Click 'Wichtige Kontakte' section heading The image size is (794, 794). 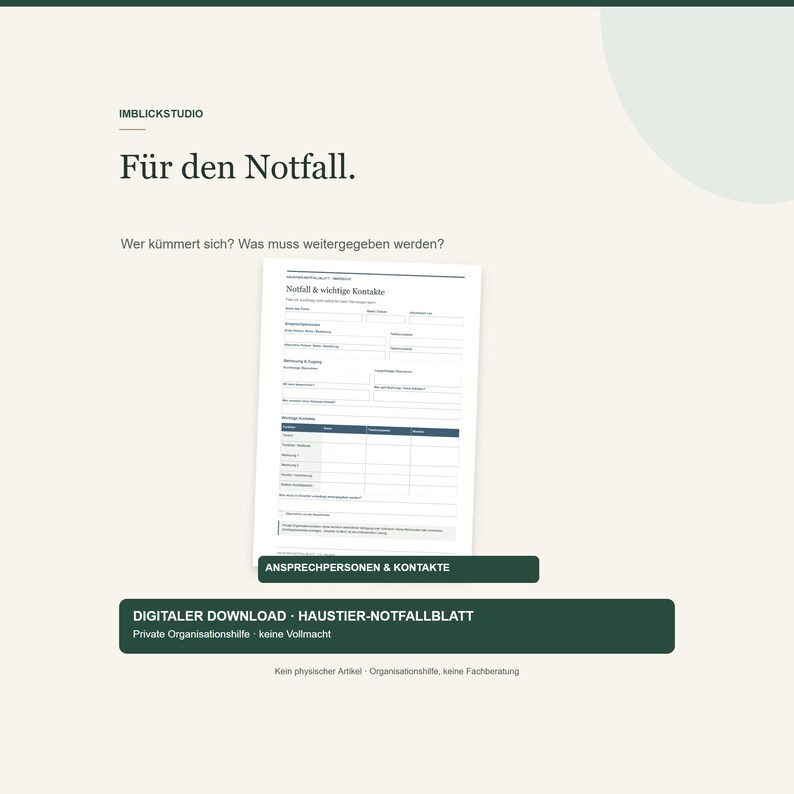[x=298, y=418]
